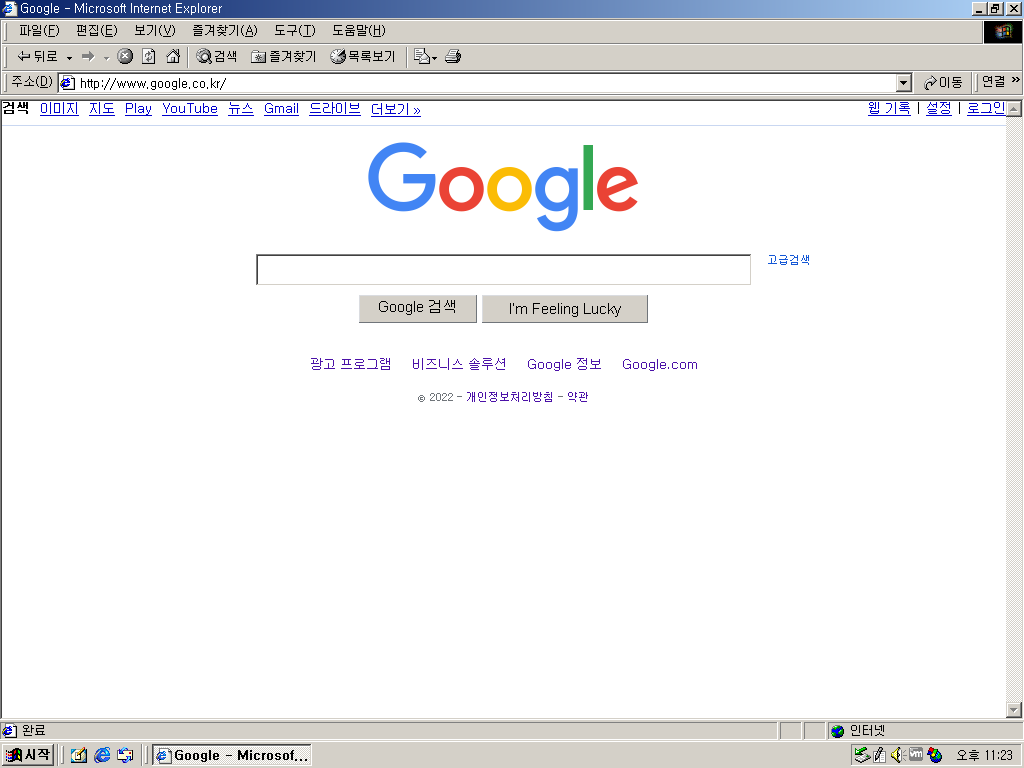The height and width of the screenshot is (768, 1024).
Task: Open the 도움말(H) menu
Action: 359,31
